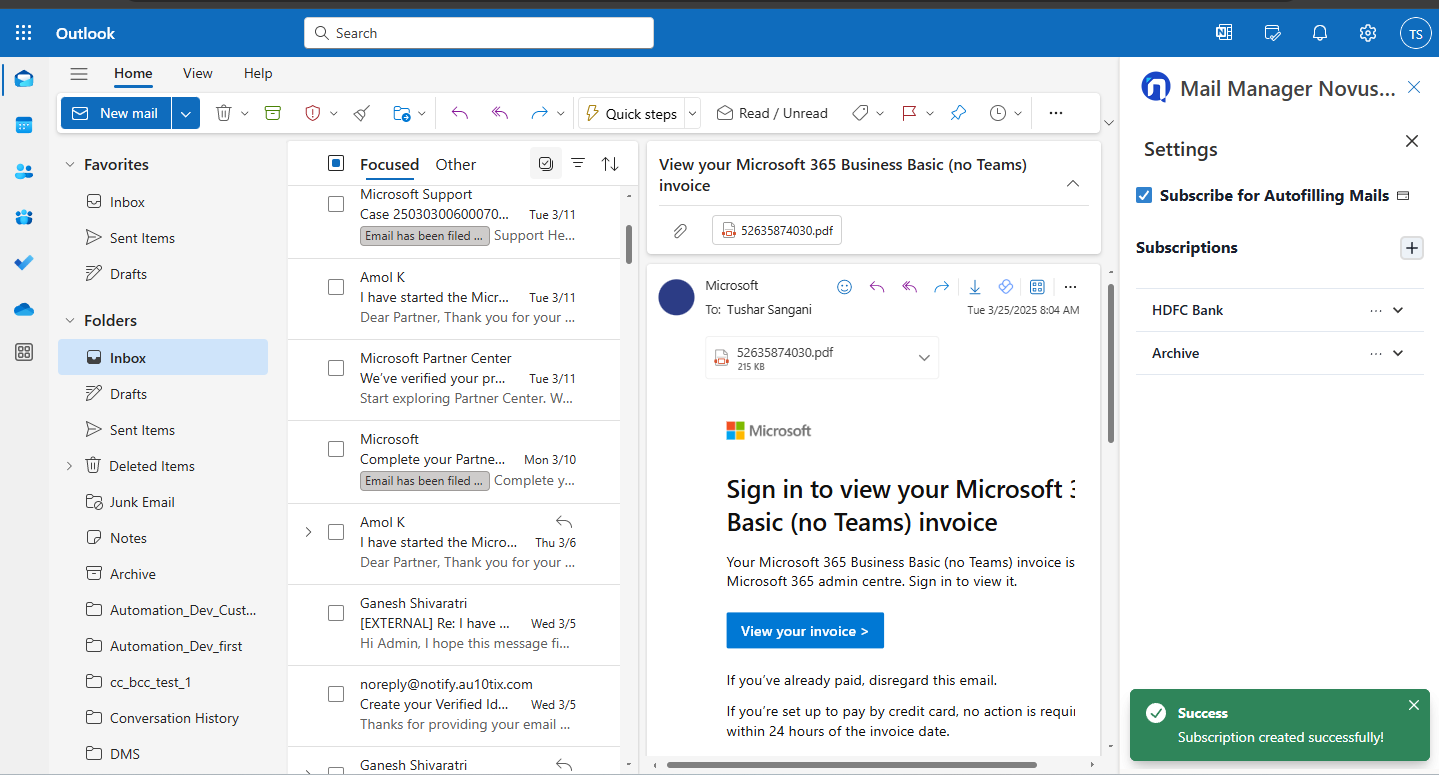Open the Help ribbon tab
This screenshot has height=775, width=1439.
coord(258,73)
